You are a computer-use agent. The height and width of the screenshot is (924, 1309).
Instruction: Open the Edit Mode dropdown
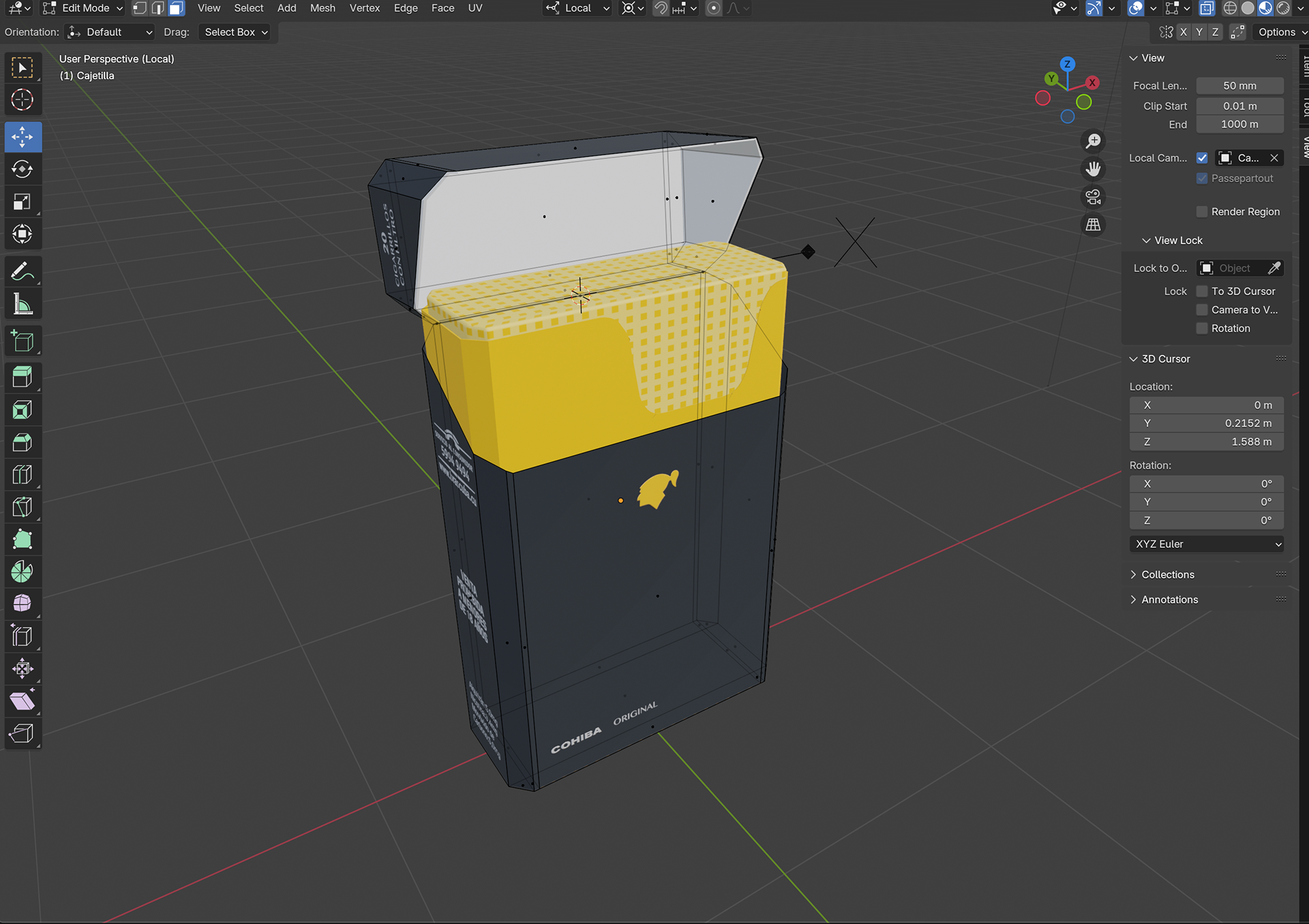pos(84,8)
